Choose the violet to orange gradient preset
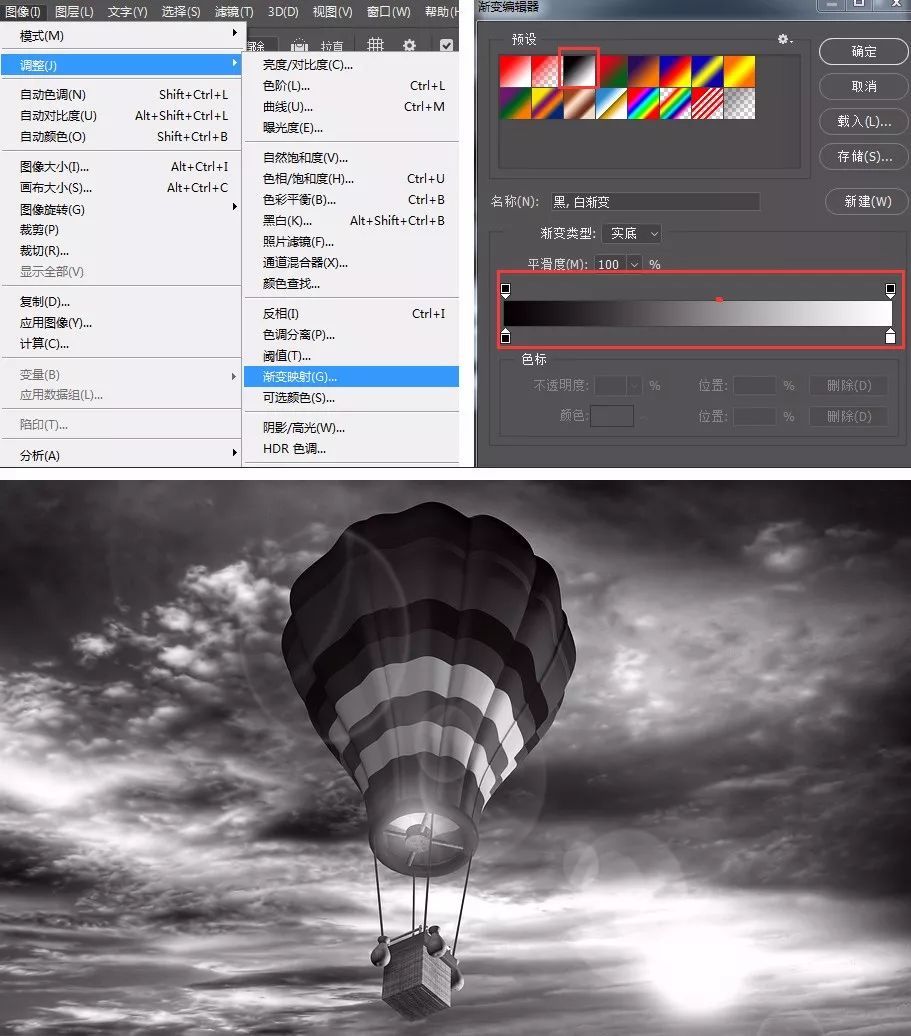 click(x=643, y=71)
